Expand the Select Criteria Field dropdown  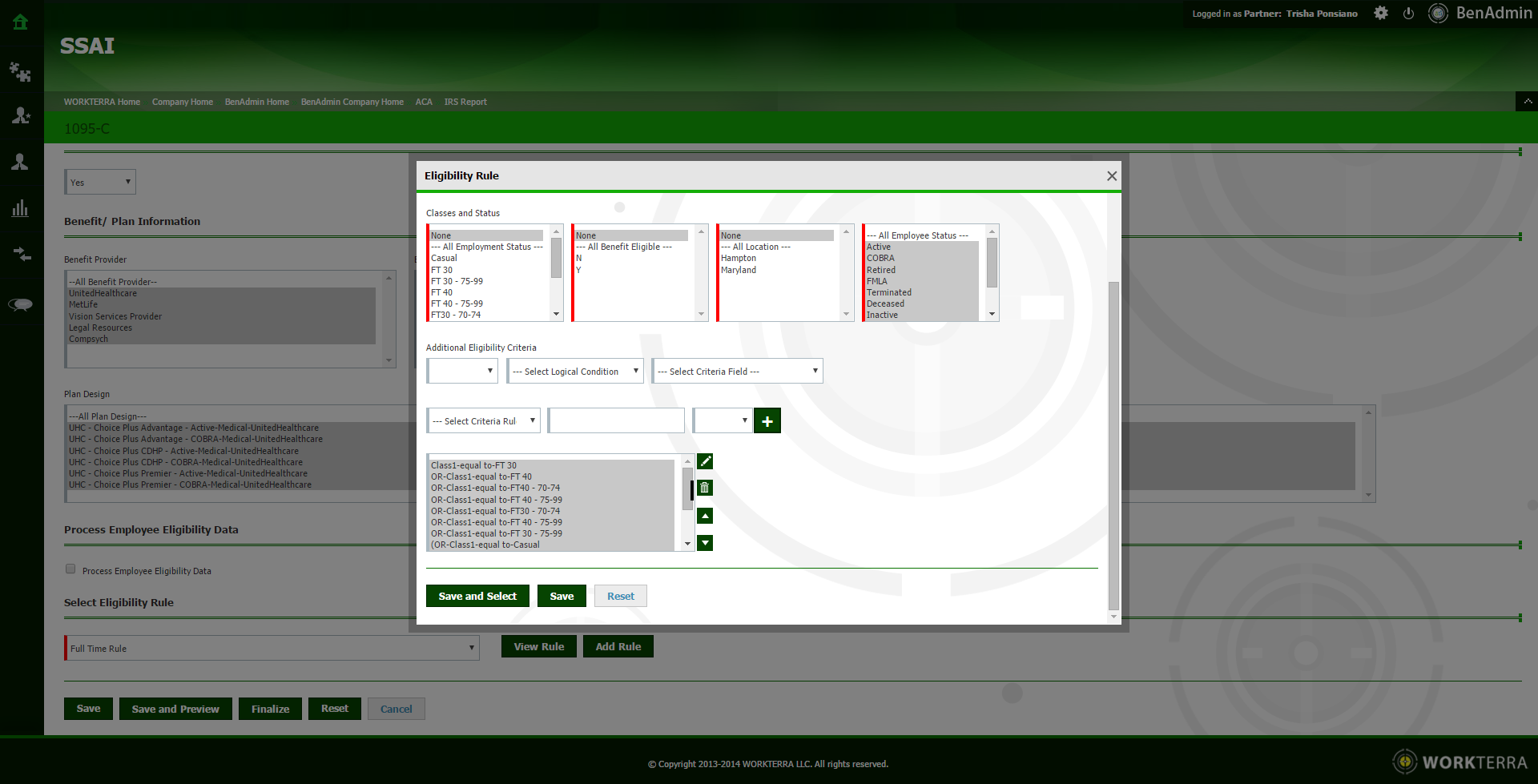pyautogui.click(x=737, y=372)
